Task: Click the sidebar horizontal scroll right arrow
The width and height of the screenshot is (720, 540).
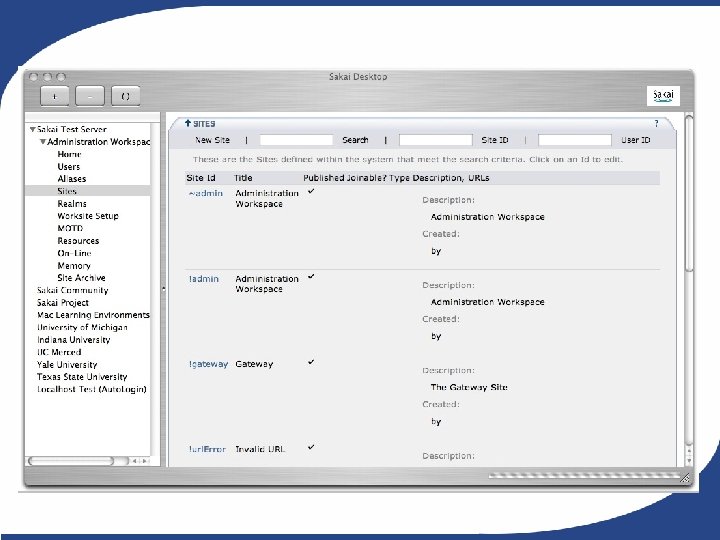Action: point(145,461)
